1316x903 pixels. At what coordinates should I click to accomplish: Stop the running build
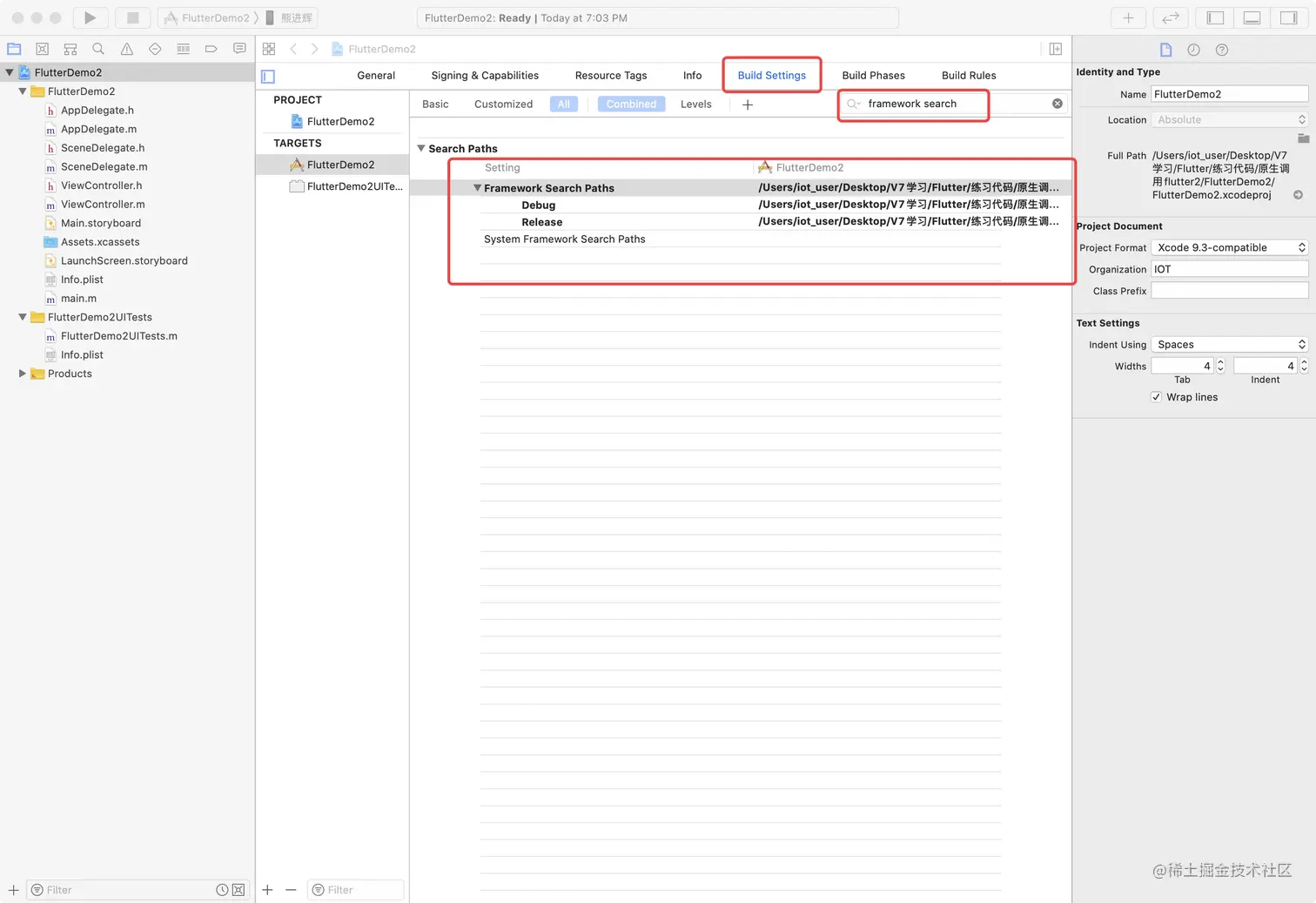[x=132, y=17]
